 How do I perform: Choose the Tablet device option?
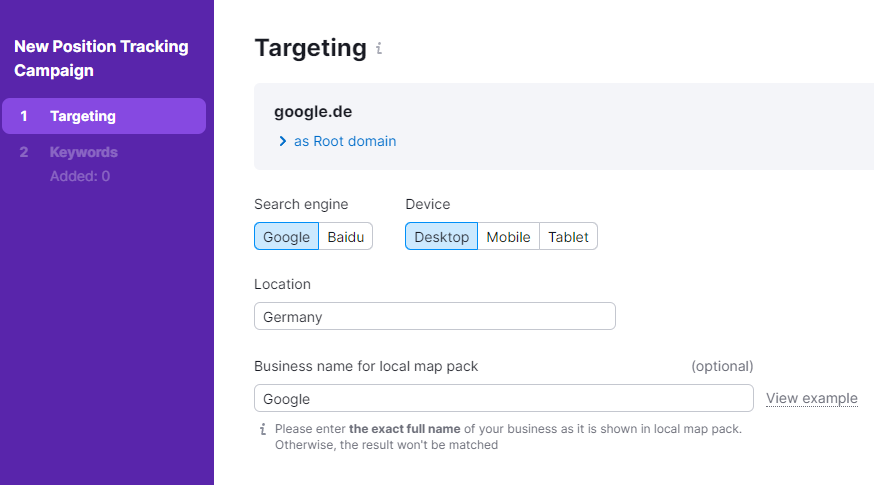tap(568, 237)
